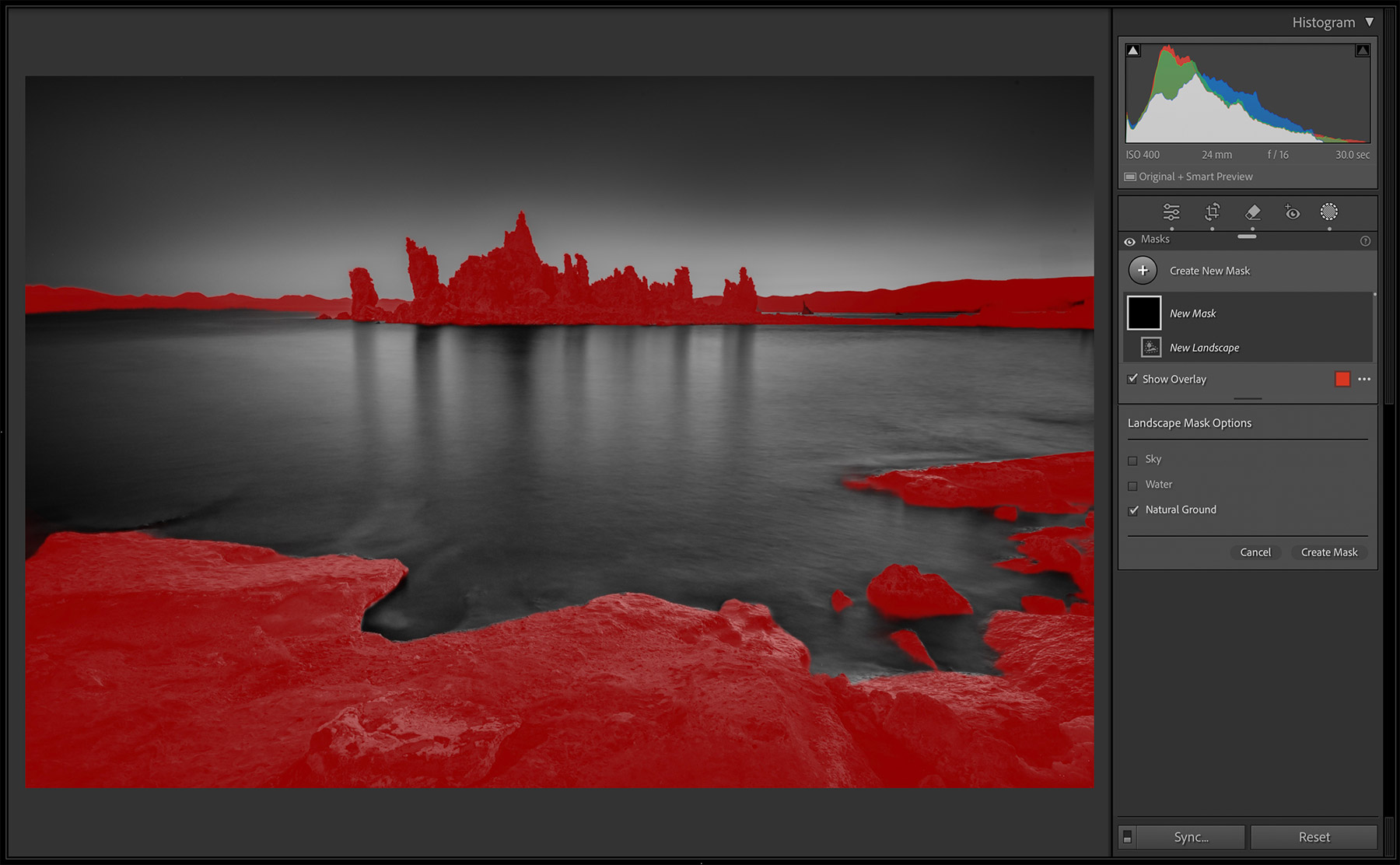The height and width of the screenshot is (865, 1400).
Task: Select the New Mask row label
Action: tap(1192, 313)
